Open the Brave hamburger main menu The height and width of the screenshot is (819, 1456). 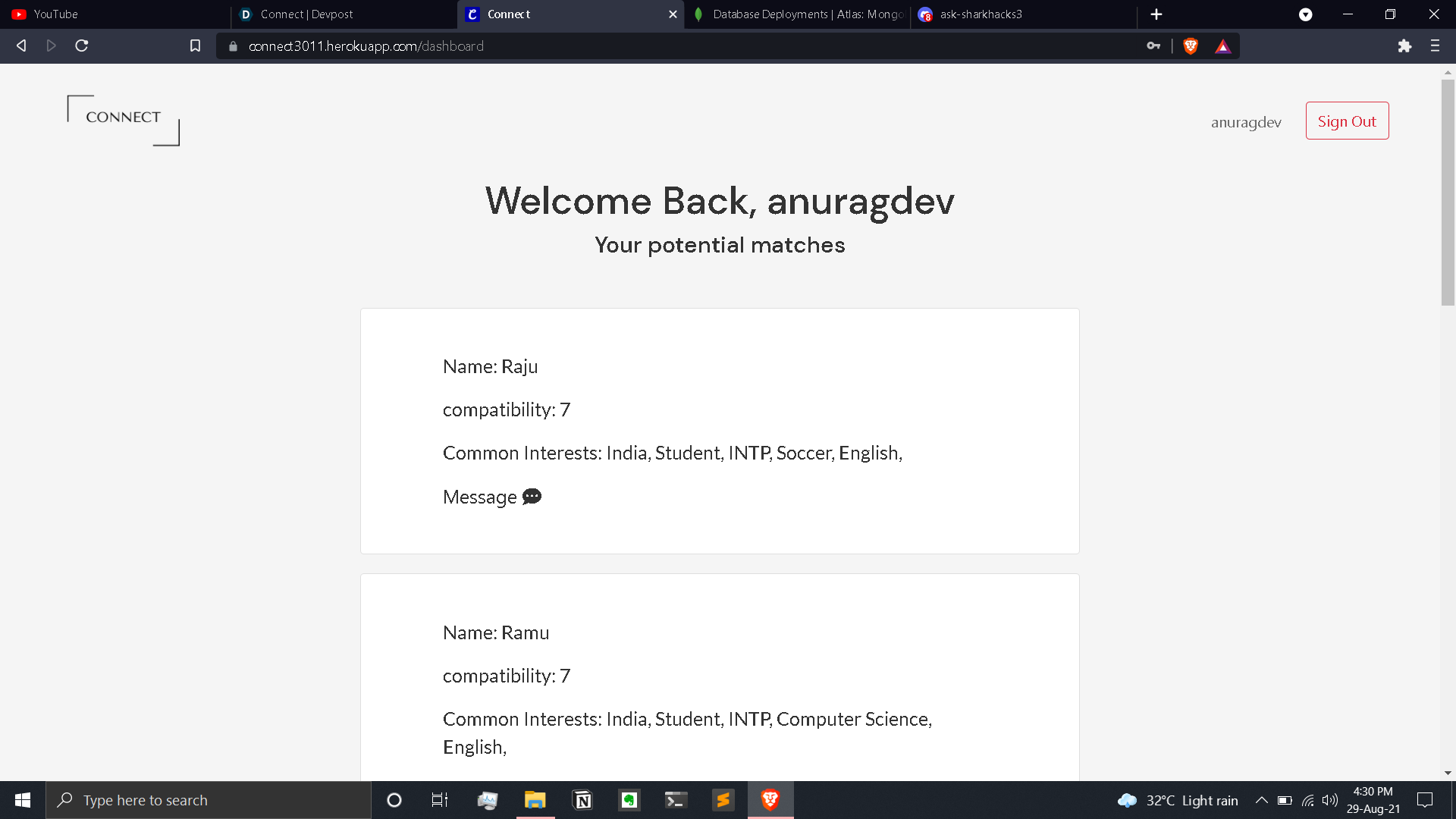point(1435,46)
